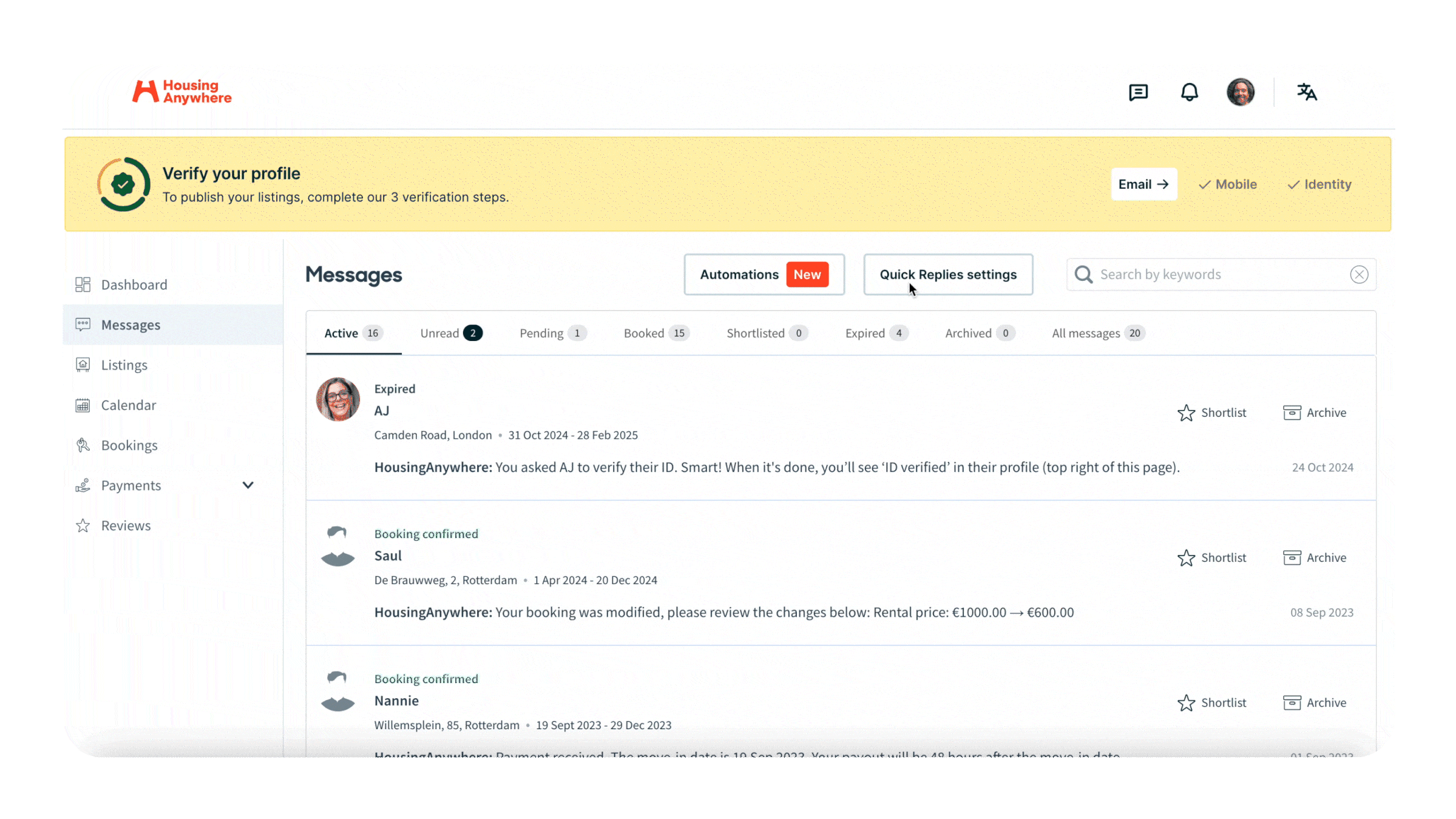Screen dimensions: 1456x819
Task: Select the Active 16 tab
Action: [353, 333]
